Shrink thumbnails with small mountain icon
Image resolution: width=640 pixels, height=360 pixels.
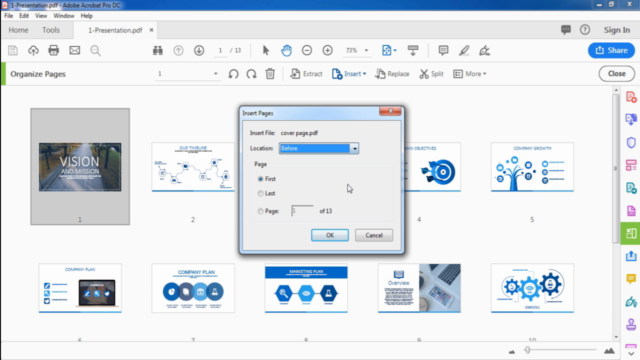pyautogui.click(x=512, y=351)
